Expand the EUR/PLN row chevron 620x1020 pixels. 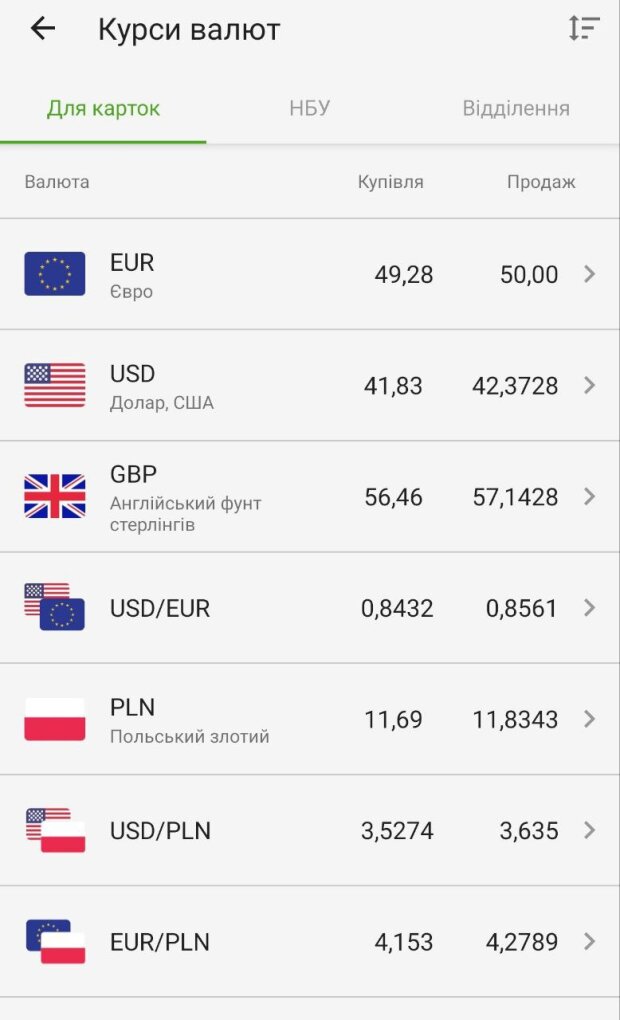(589, 941)
